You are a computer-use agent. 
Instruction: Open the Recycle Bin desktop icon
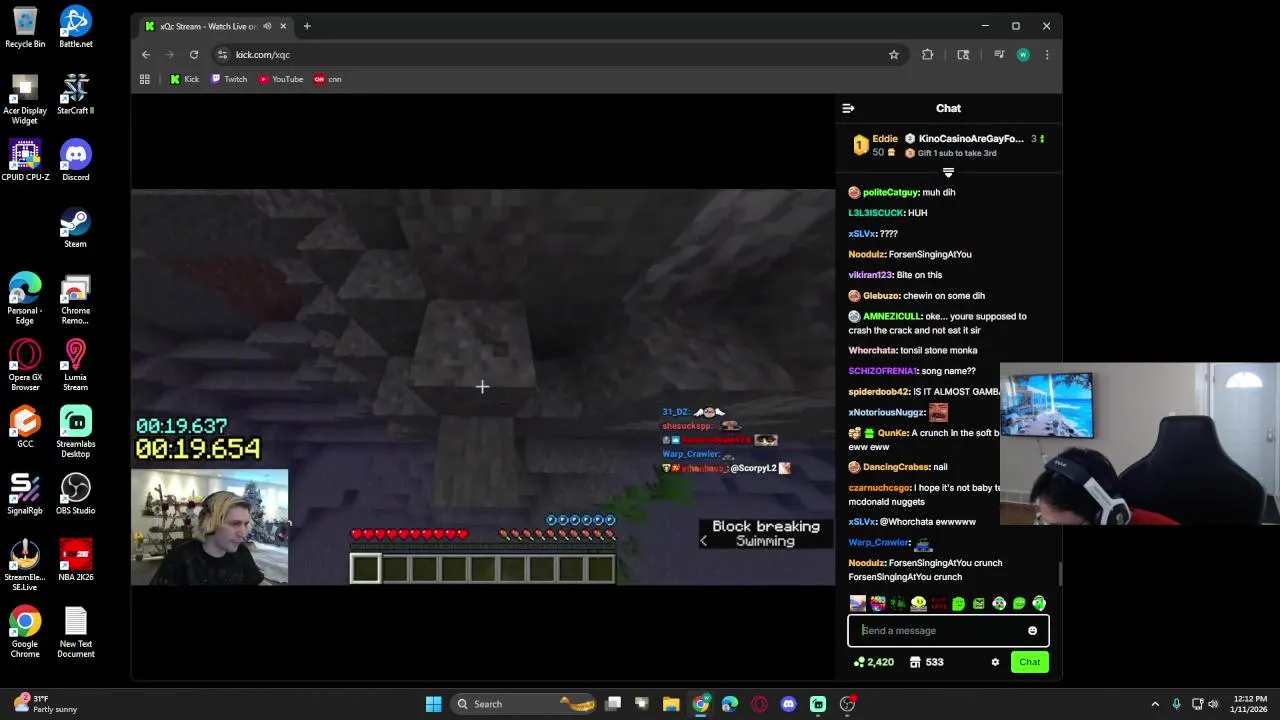coord(25,28)
